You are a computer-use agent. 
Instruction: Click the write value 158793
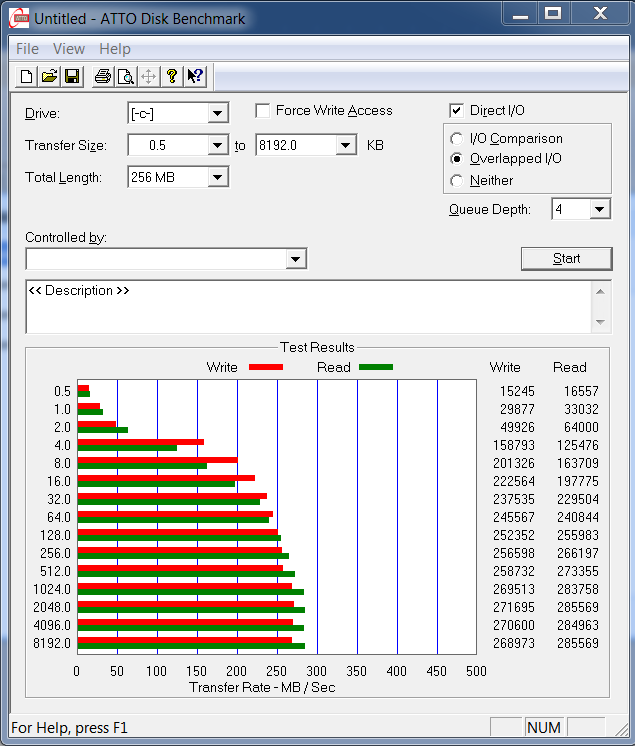coord(514,445)
